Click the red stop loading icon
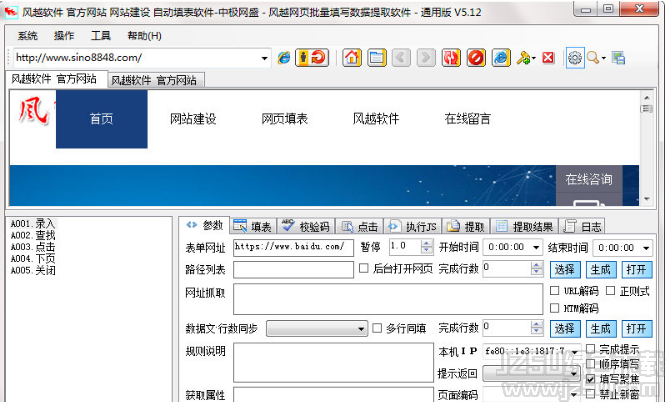 (x=476, y=57)
